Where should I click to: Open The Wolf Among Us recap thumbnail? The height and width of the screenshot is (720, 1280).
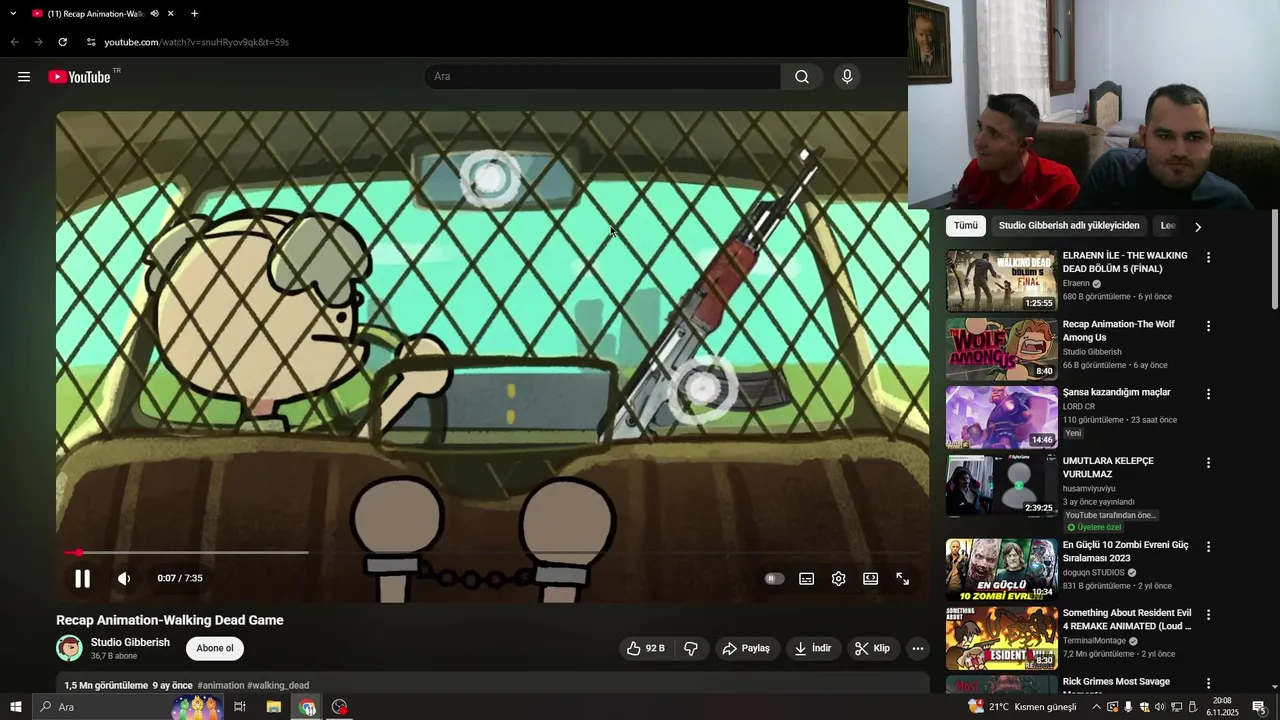click(1001, 350)
